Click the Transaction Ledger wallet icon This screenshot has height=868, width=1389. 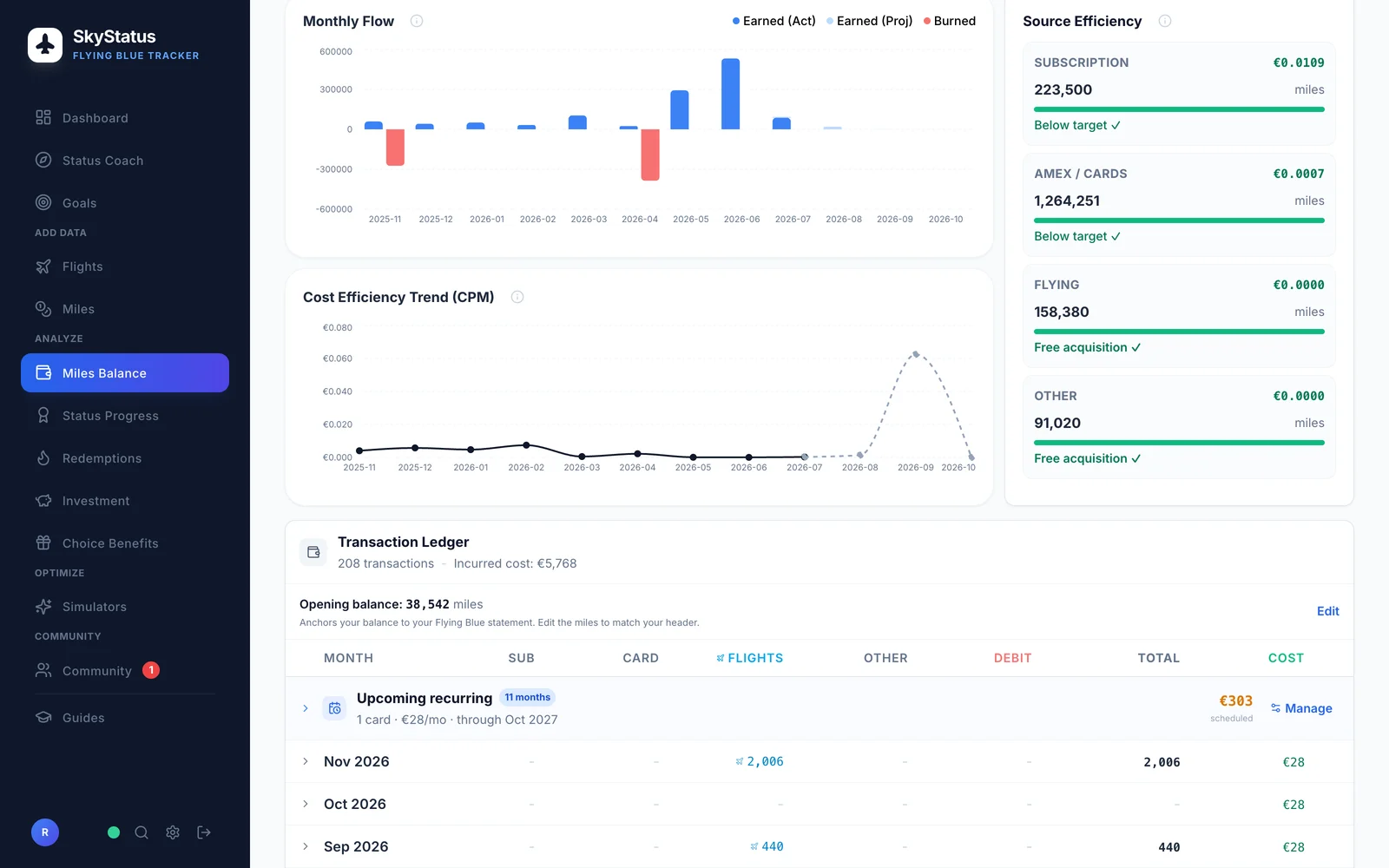point(313,552)
